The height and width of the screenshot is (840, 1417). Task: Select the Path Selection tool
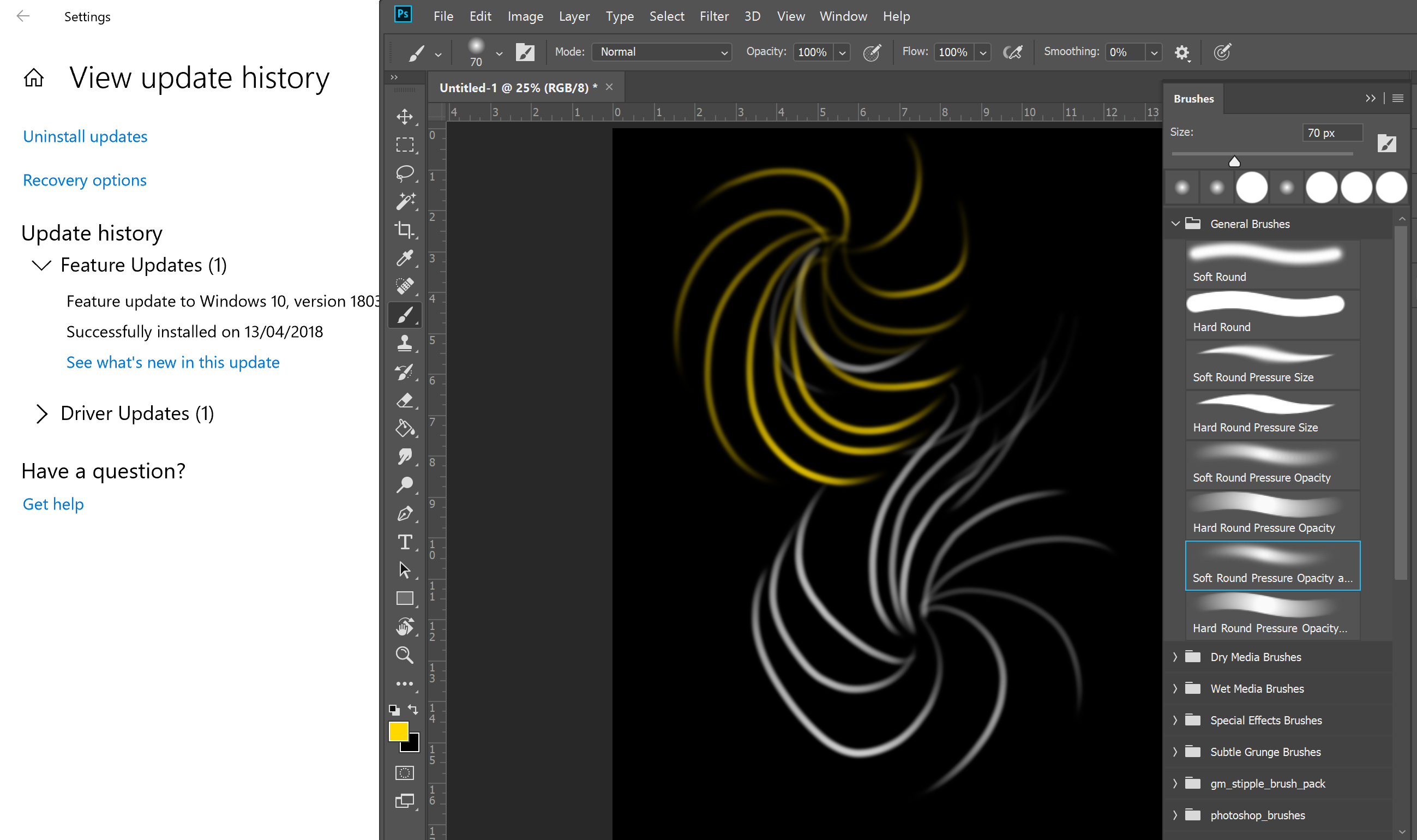[405, 570]
